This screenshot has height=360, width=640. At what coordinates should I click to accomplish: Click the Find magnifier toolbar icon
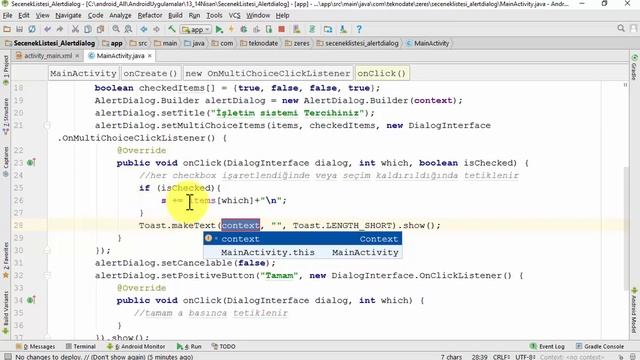(116, 29)
